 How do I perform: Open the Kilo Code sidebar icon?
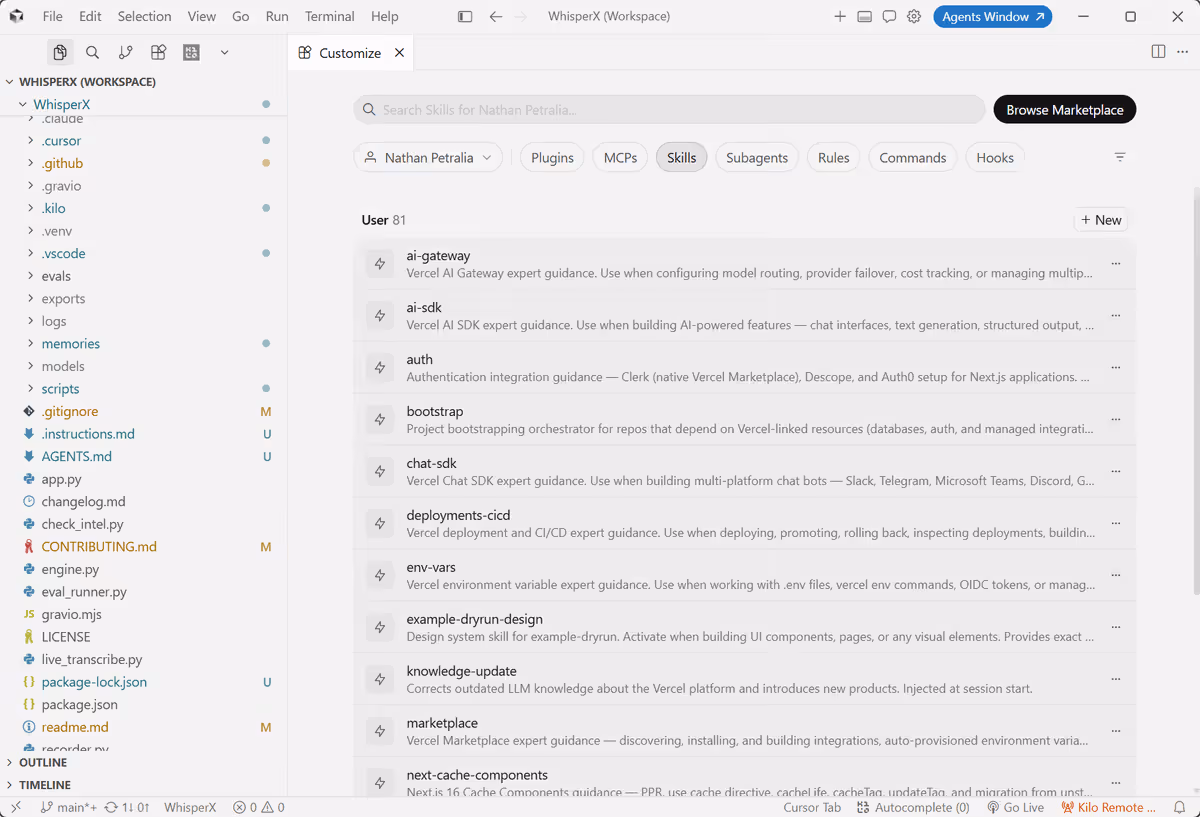click(191, 53)
